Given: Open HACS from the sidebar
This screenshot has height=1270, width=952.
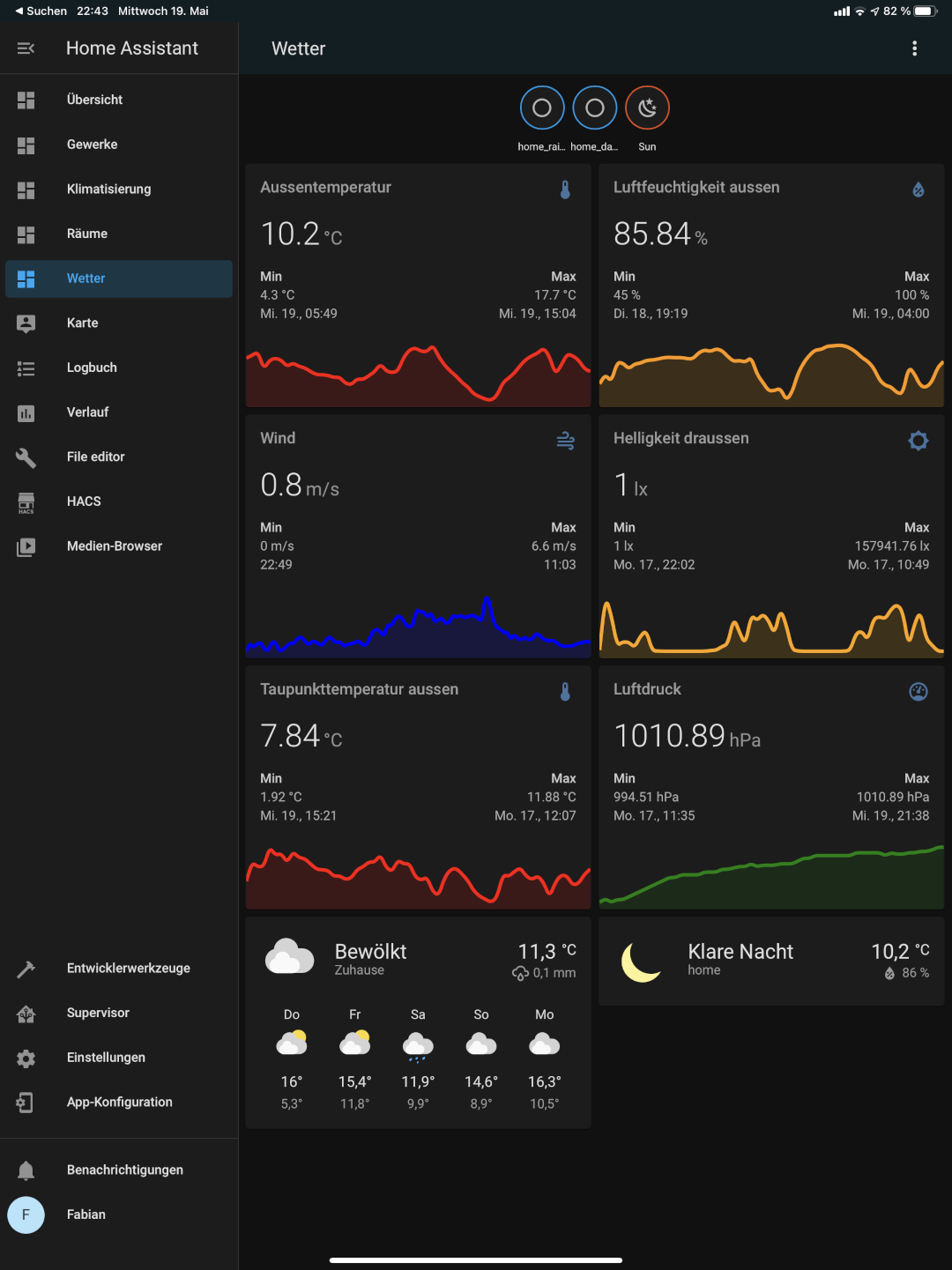Looking at the screenshot, I should 84,501.
